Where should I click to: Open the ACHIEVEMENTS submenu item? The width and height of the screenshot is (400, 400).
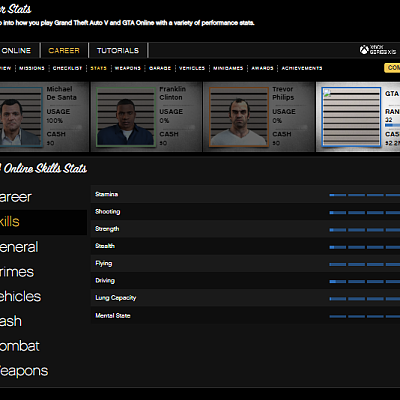pyautogui.click(x=302, y=68)
